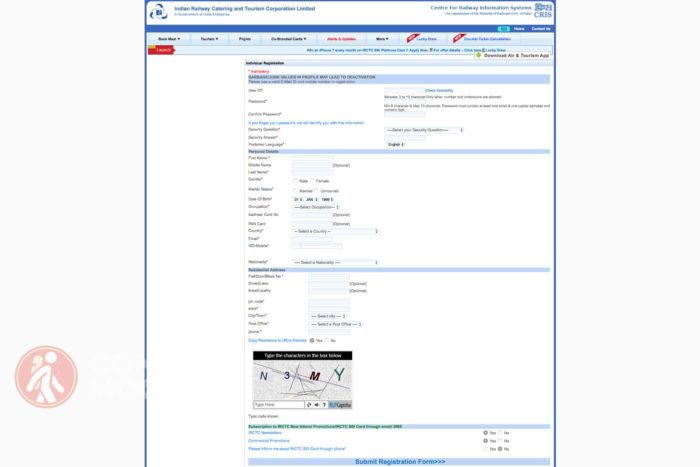Click Check Availability link for User ID
Viewport: 700px width, 467px height.
coord(439,91)
